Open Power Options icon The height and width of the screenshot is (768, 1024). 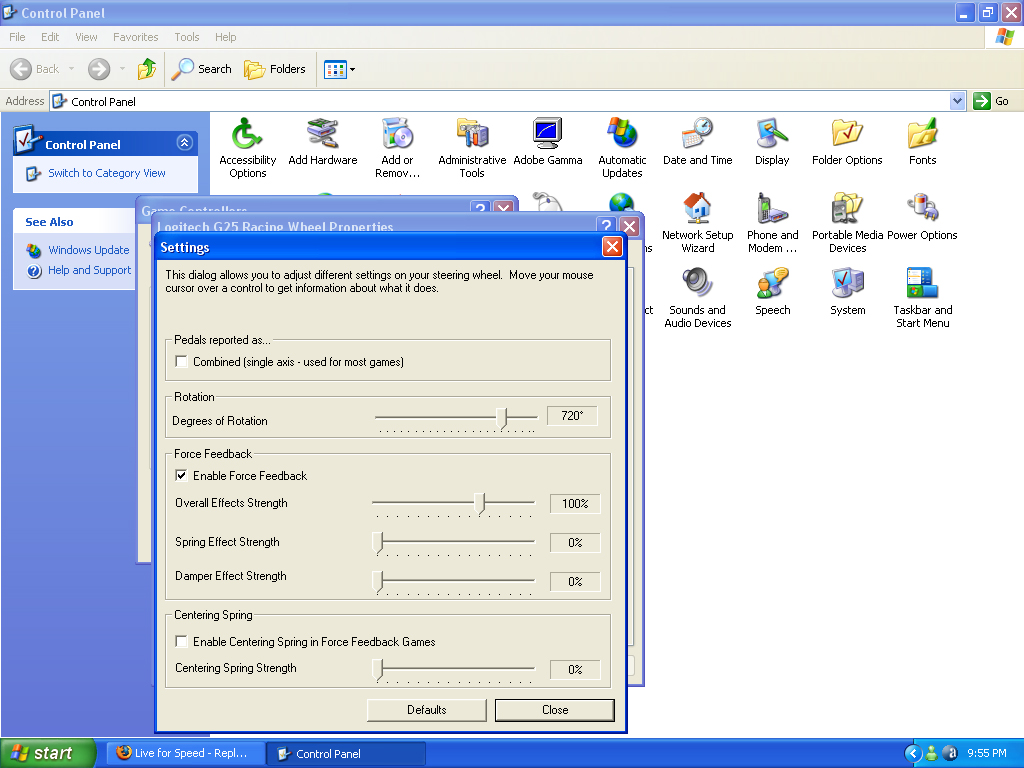(x=922, y=217)
